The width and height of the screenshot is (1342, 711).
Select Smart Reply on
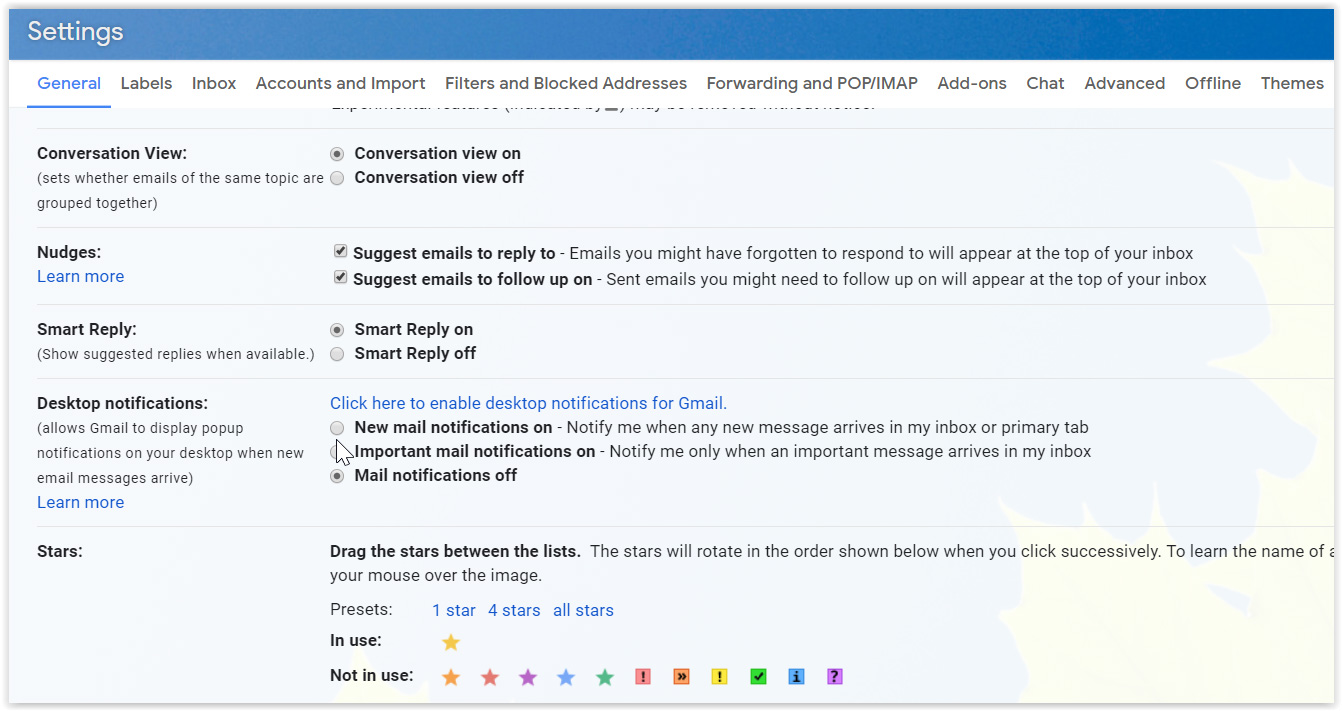[x=337, y=330]
